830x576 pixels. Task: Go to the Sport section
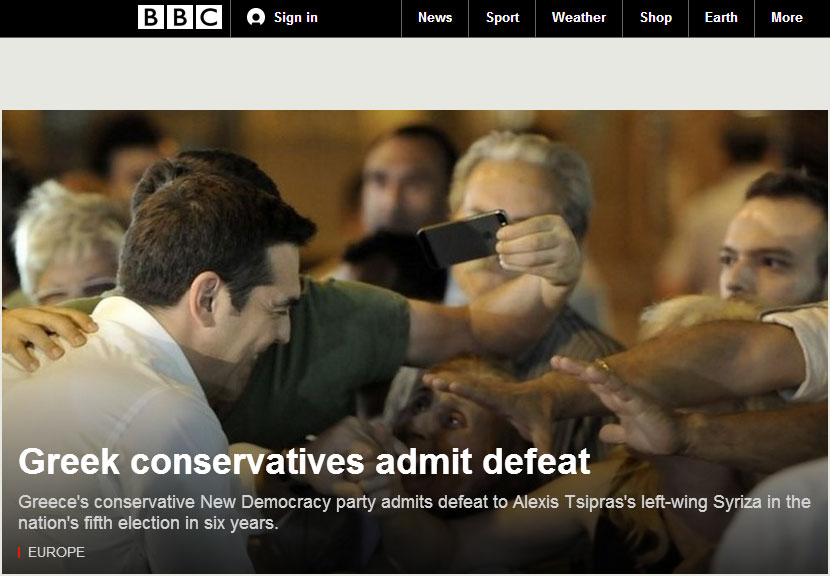tap(502, 17)
